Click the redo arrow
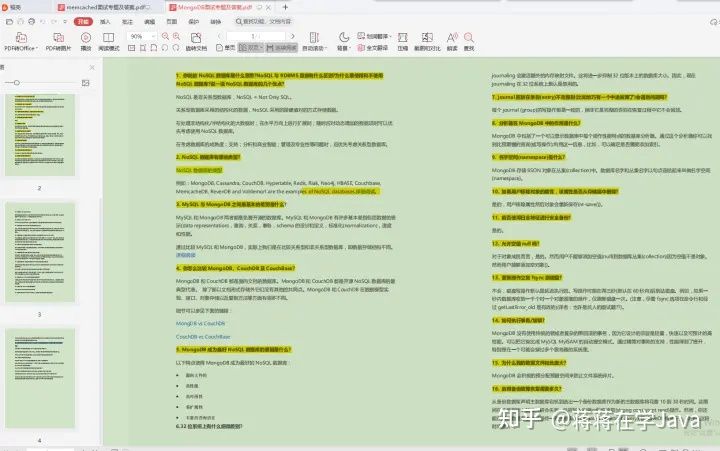The width and height of the screenshot is (720, 451). click(x=54, y=22)
